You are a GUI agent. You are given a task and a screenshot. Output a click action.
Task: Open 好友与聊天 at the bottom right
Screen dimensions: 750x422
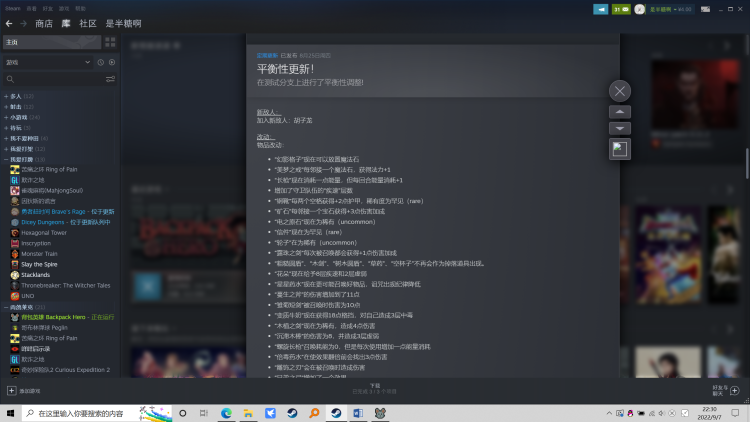[720, 390]
